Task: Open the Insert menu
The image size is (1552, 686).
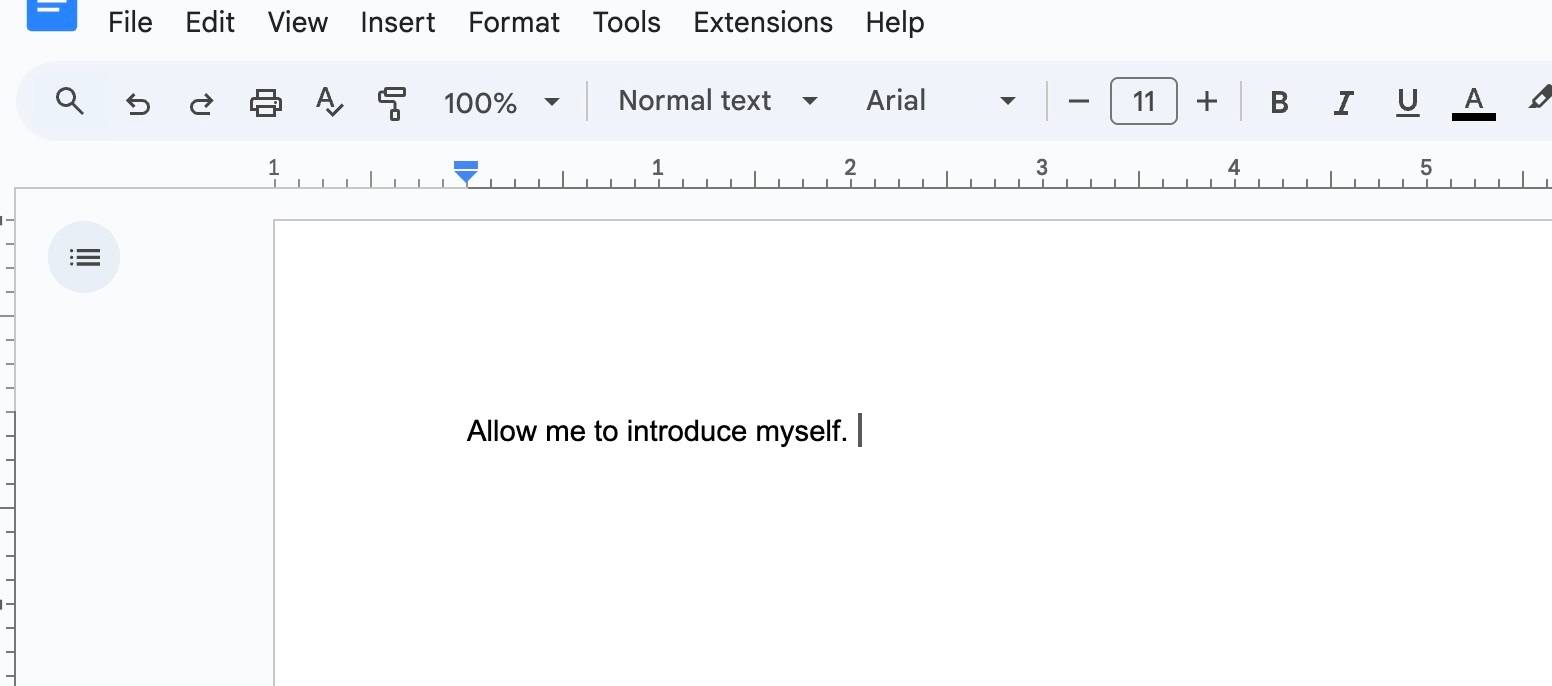Action: tap(398, 22)
